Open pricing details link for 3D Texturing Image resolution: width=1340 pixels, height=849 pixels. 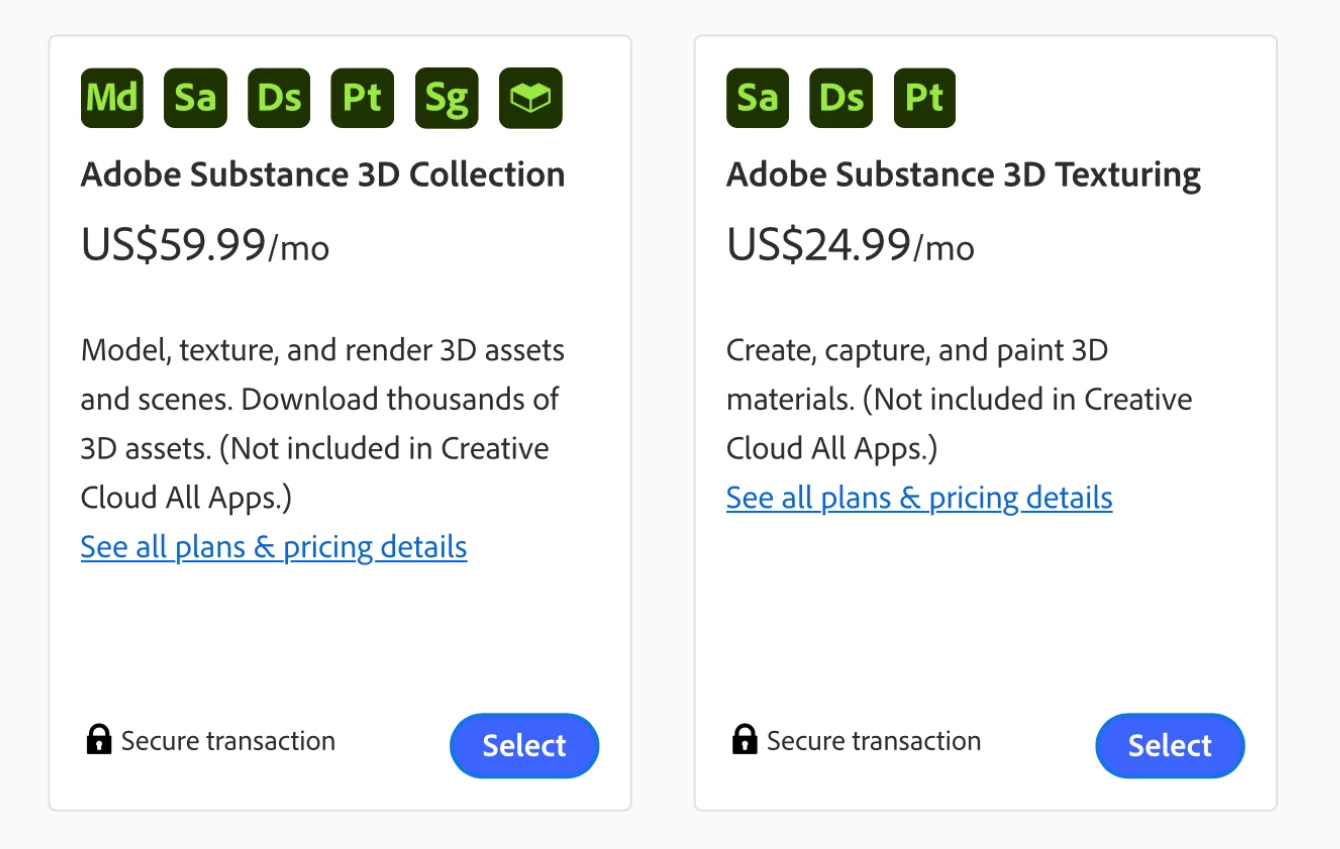pyautogui.click(x=919, y=498)
